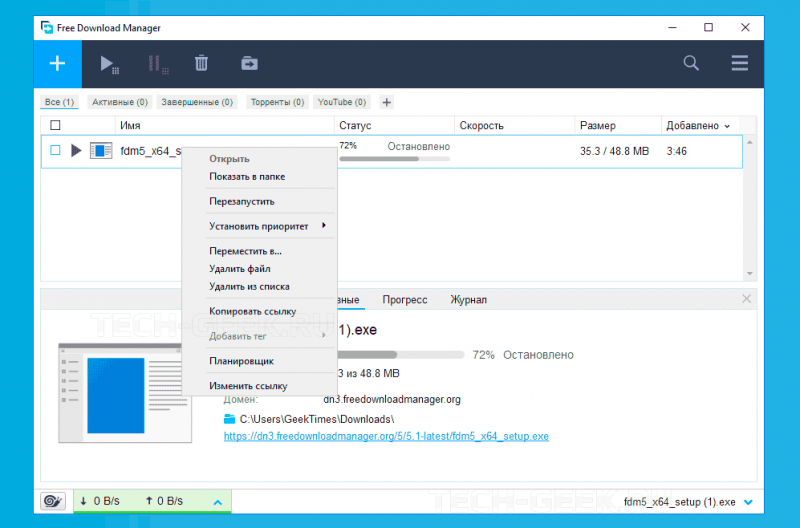
Task: Choose Удалить файл from the context menu
Action: (x=239, y=269)
